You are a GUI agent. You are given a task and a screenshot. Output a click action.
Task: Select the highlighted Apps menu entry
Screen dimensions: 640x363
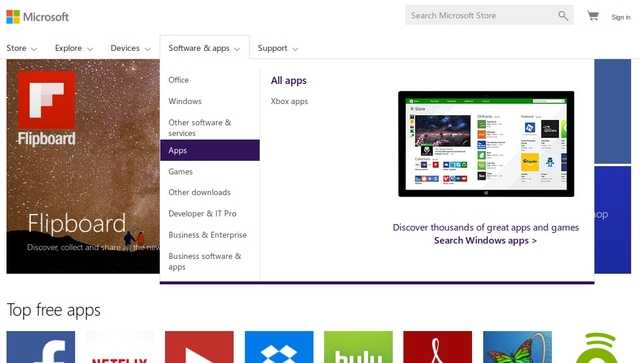pos(210,150)
